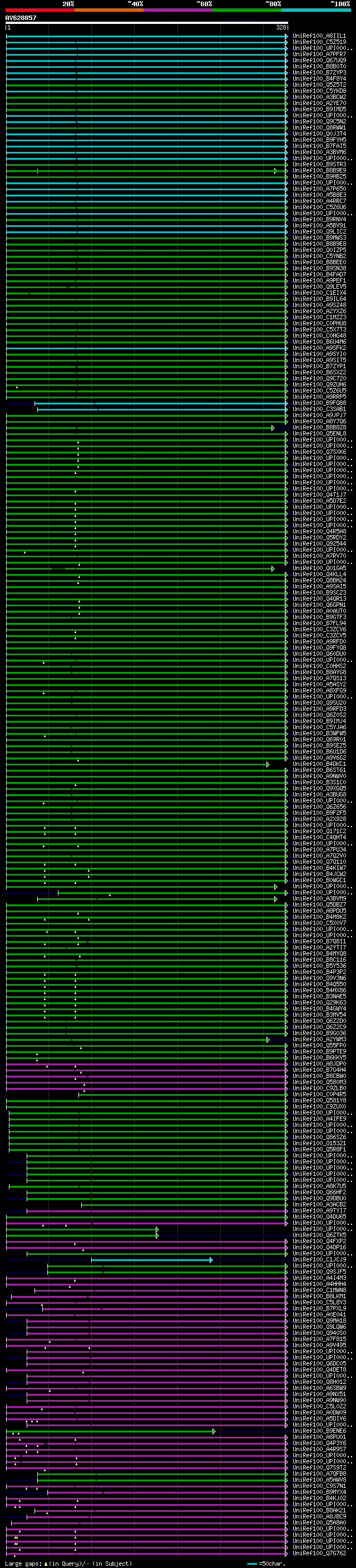Click the UniRef100_B4F8Y4 label
356x1568 pixels.
(319, 78)
